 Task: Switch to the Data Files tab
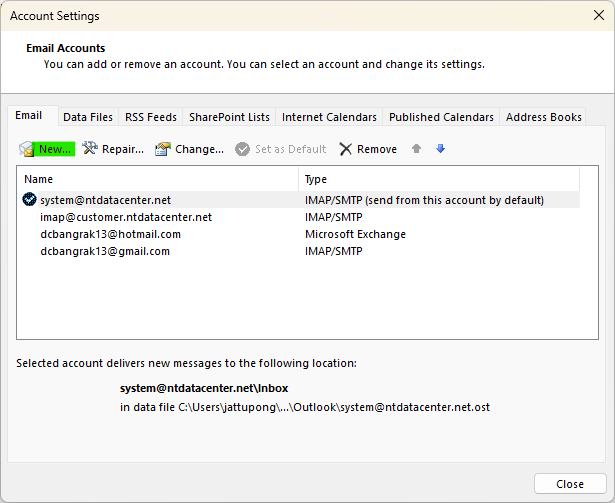(x=88, y=117)
